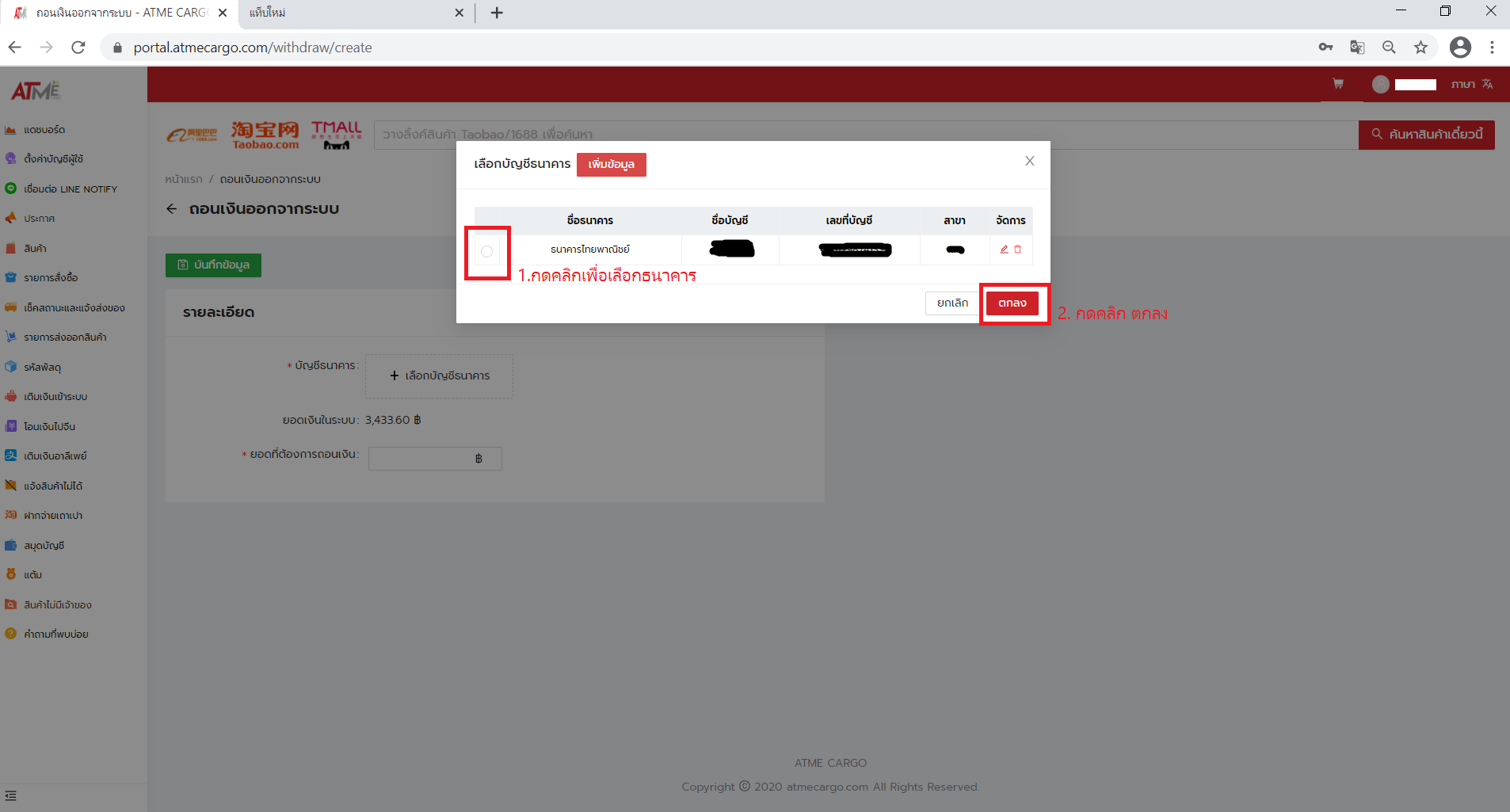Click the TMALL logo
The image size is (1510, 812).
pyautogui.click(x=336, y=135)
